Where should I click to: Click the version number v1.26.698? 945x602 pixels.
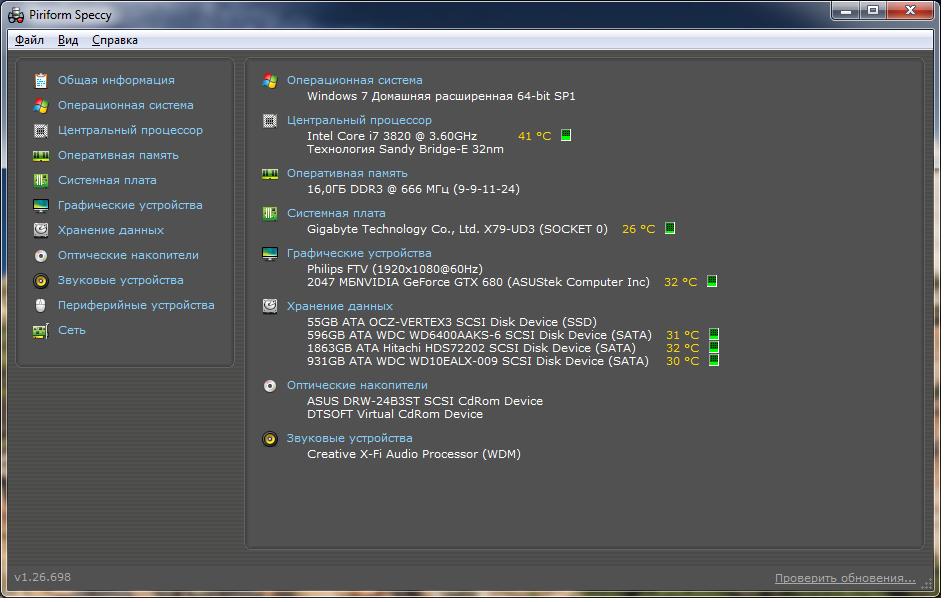click(43, 577)
